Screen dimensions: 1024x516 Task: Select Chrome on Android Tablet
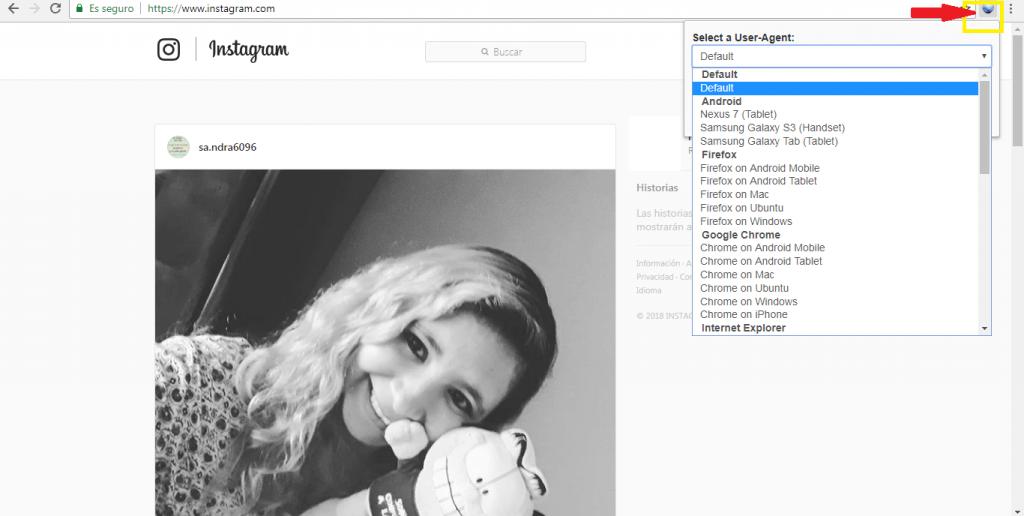pos(835,261)
